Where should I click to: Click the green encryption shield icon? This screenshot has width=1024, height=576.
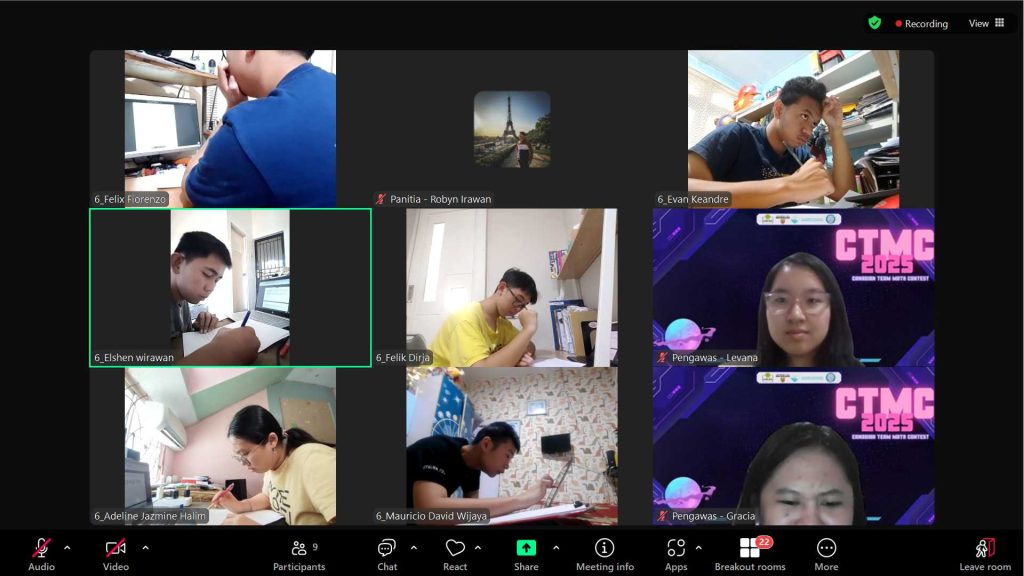pos(875,23)
